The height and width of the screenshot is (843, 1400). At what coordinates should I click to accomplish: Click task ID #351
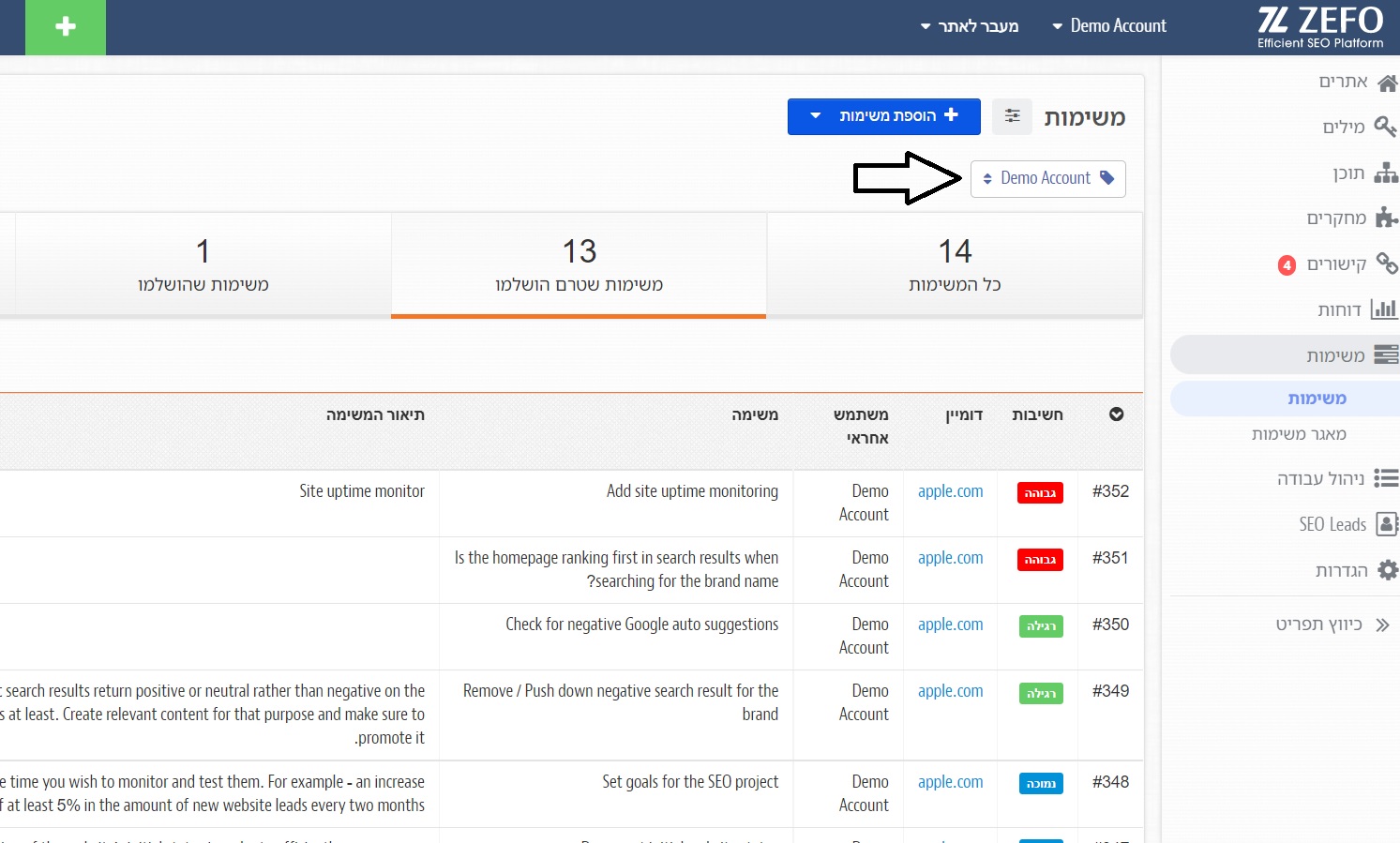tap(1110, 558)
